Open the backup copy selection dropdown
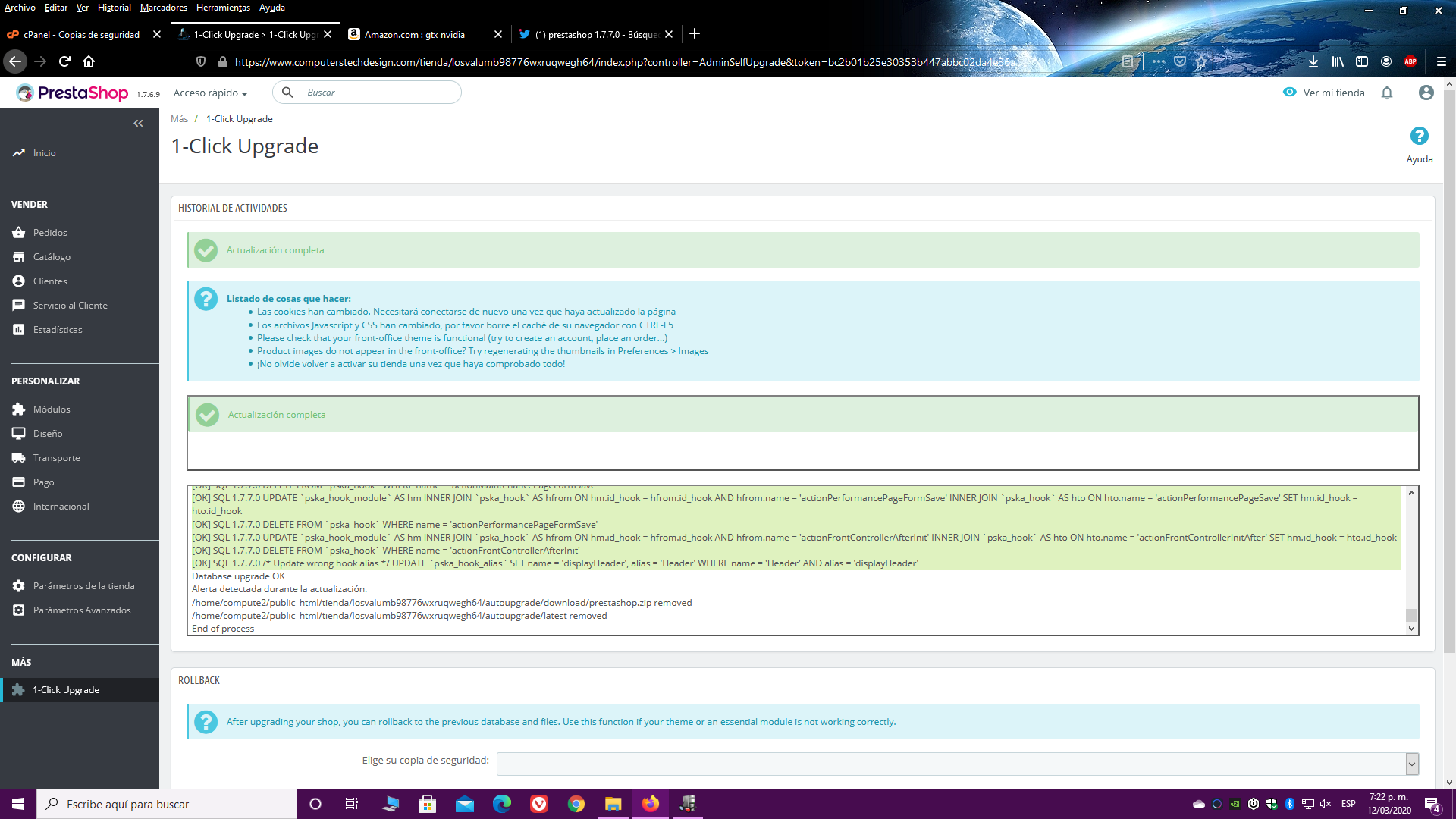 (957, 764)
